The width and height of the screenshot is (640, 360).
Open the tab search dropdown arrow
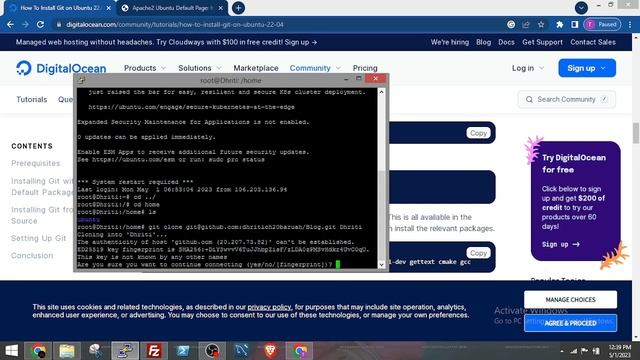click(x=581, y=7)
